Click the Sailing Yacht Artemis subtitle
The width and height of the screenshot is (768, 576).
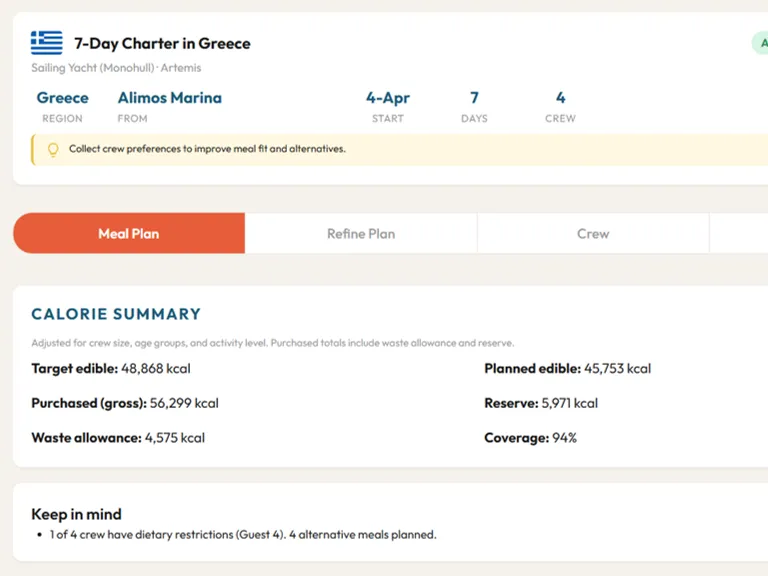click(116, 68)
